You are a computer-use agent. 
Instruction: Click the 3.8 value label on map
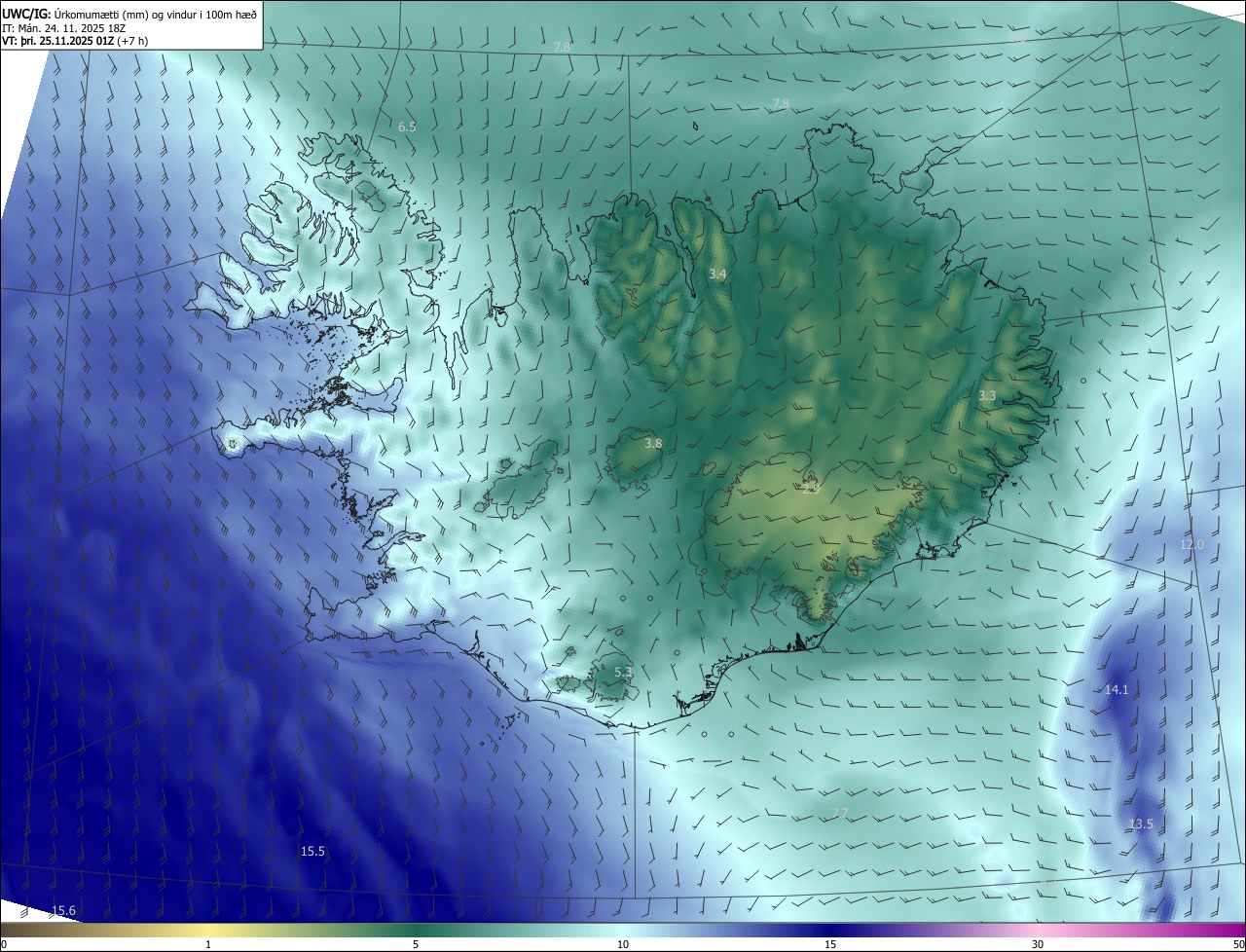(x=653, y=444)
